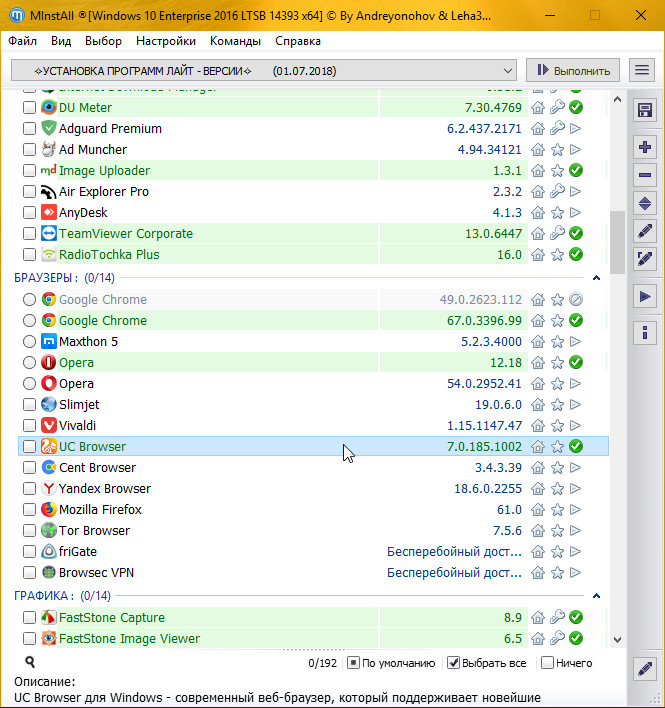
Task: Select the Maxthon 5 radio button
Action: coord(29,341)
